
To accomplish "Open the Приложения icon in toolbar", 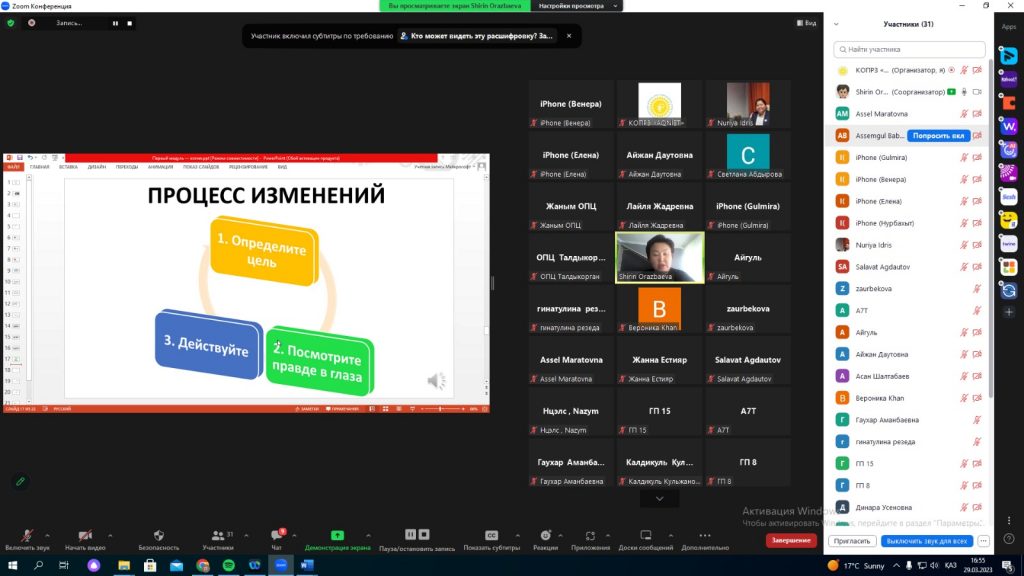I will click(x=591, y=536).
